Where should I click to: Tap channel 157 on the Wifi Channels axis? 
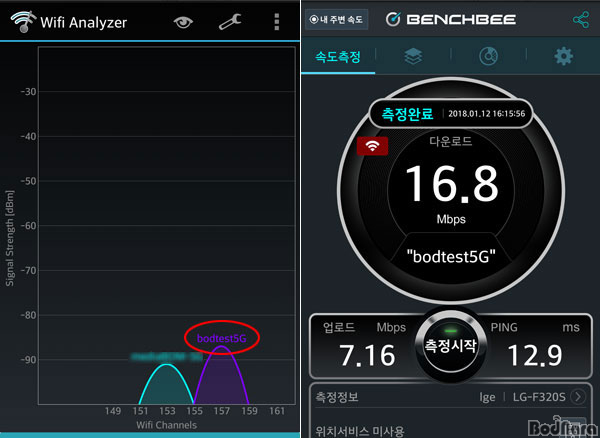222,411
